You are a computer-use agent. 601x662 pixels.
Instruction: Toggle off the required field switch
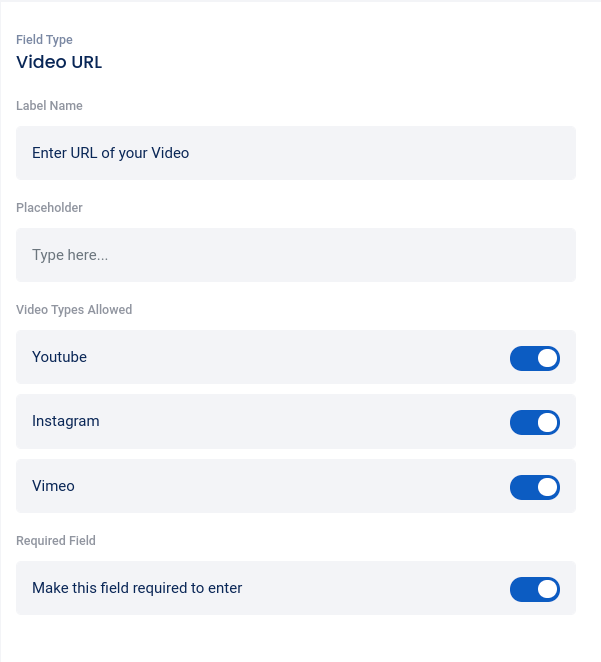click(534, 589)
